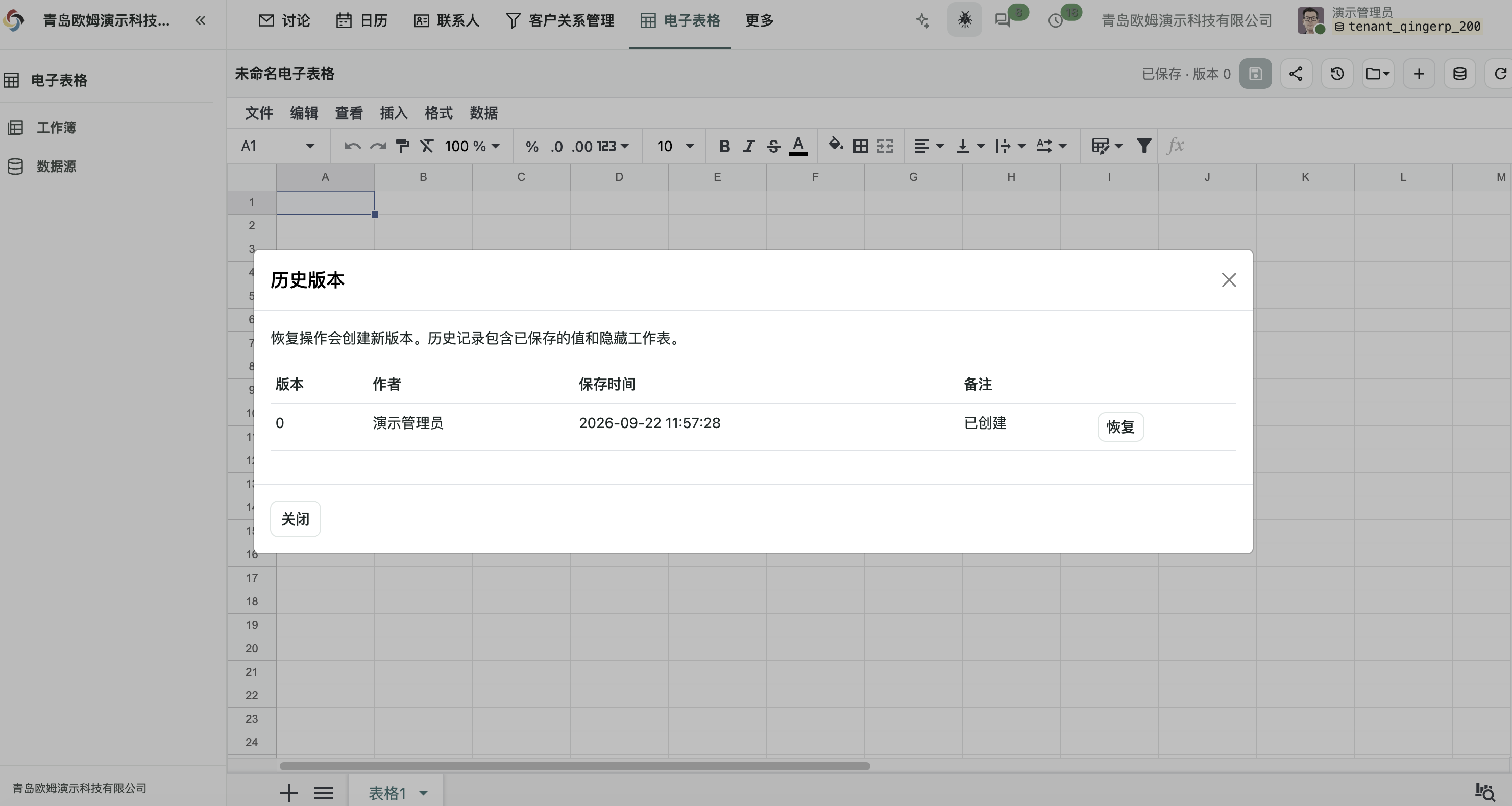Click the plus new spreadsheet icon
Screen dimensions: 1512x806
[1419, 74]
